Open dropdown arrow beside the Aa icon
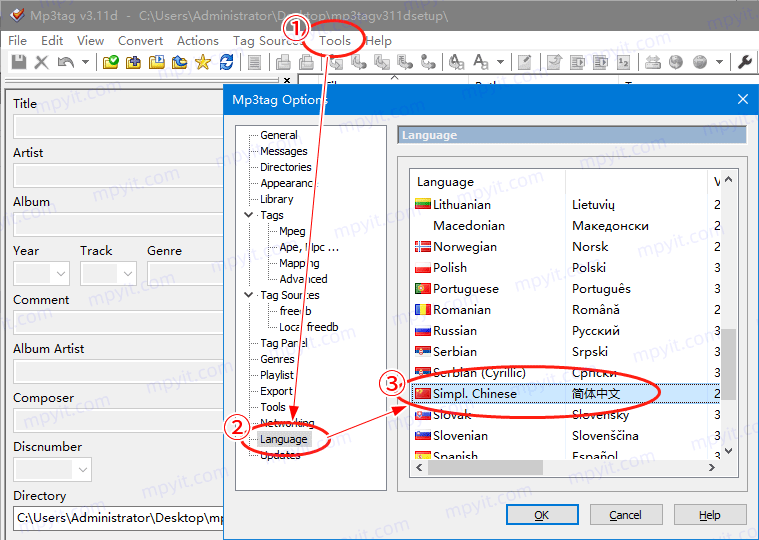Viewport: 759px width, 540px height. coord(501,62)
